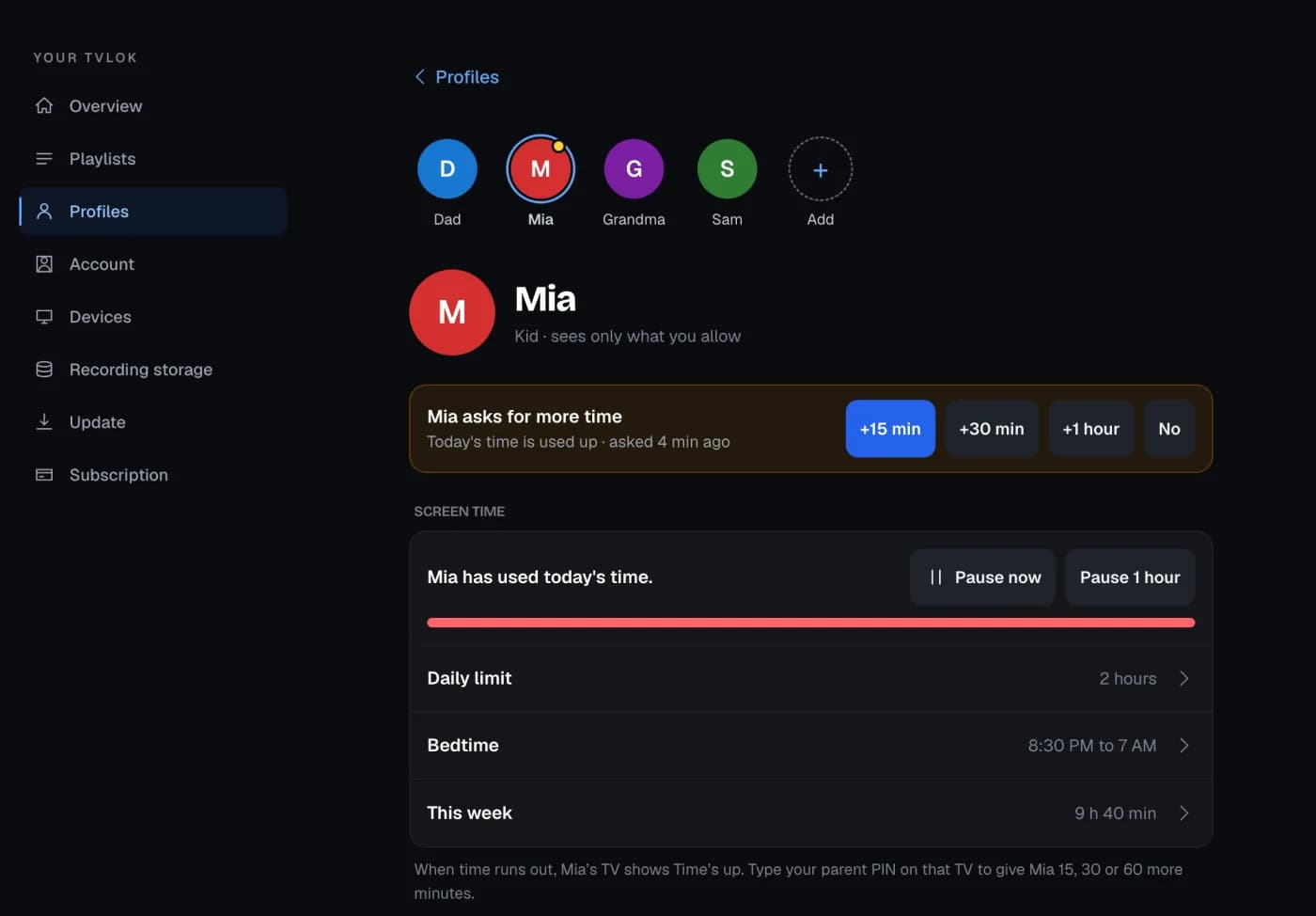Viewport: 1316px width, 916px height.
Task: Click the Mia asks for more time text
Action: click(525, 417)
